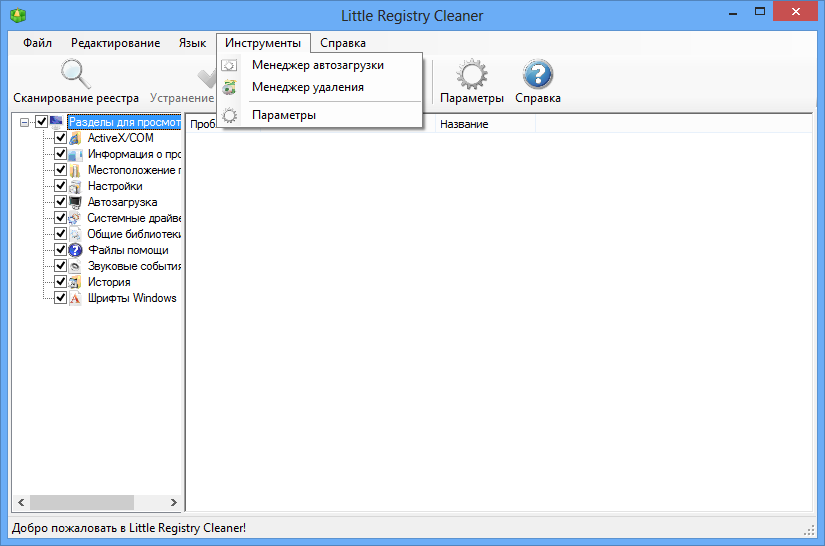Click the horizontal scrollbar thumb in tree panel
This screenshot has height=546, width=825.
point(82,503)
